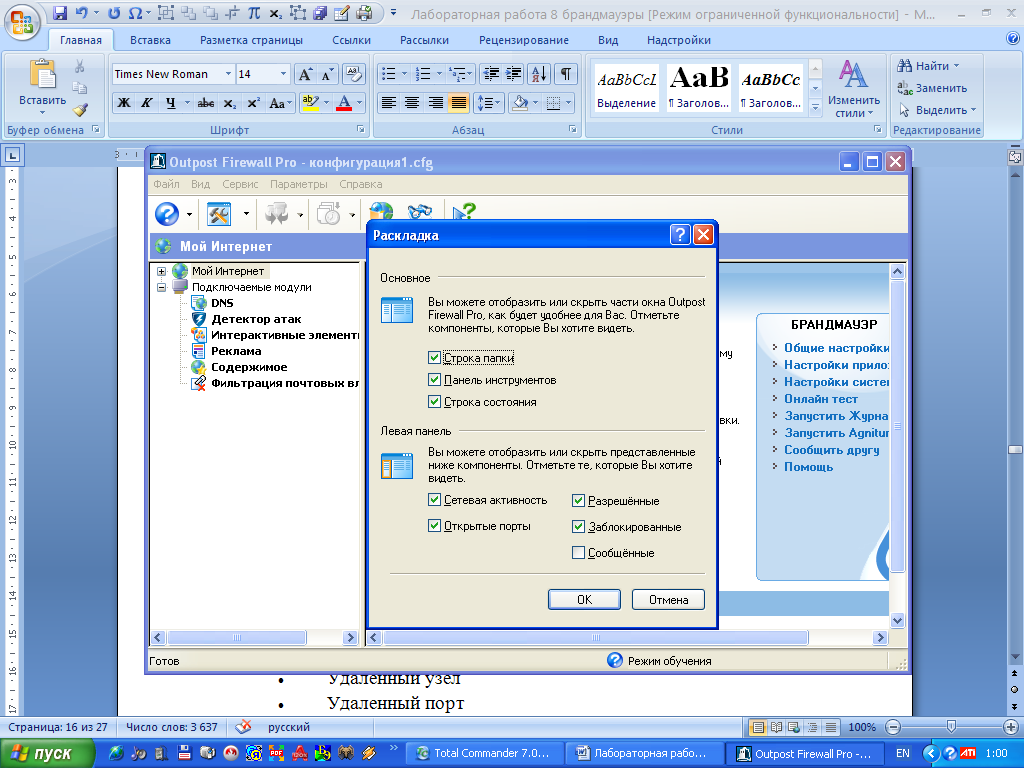Enable Сообщённые checkbox

[x=578, y=552]
